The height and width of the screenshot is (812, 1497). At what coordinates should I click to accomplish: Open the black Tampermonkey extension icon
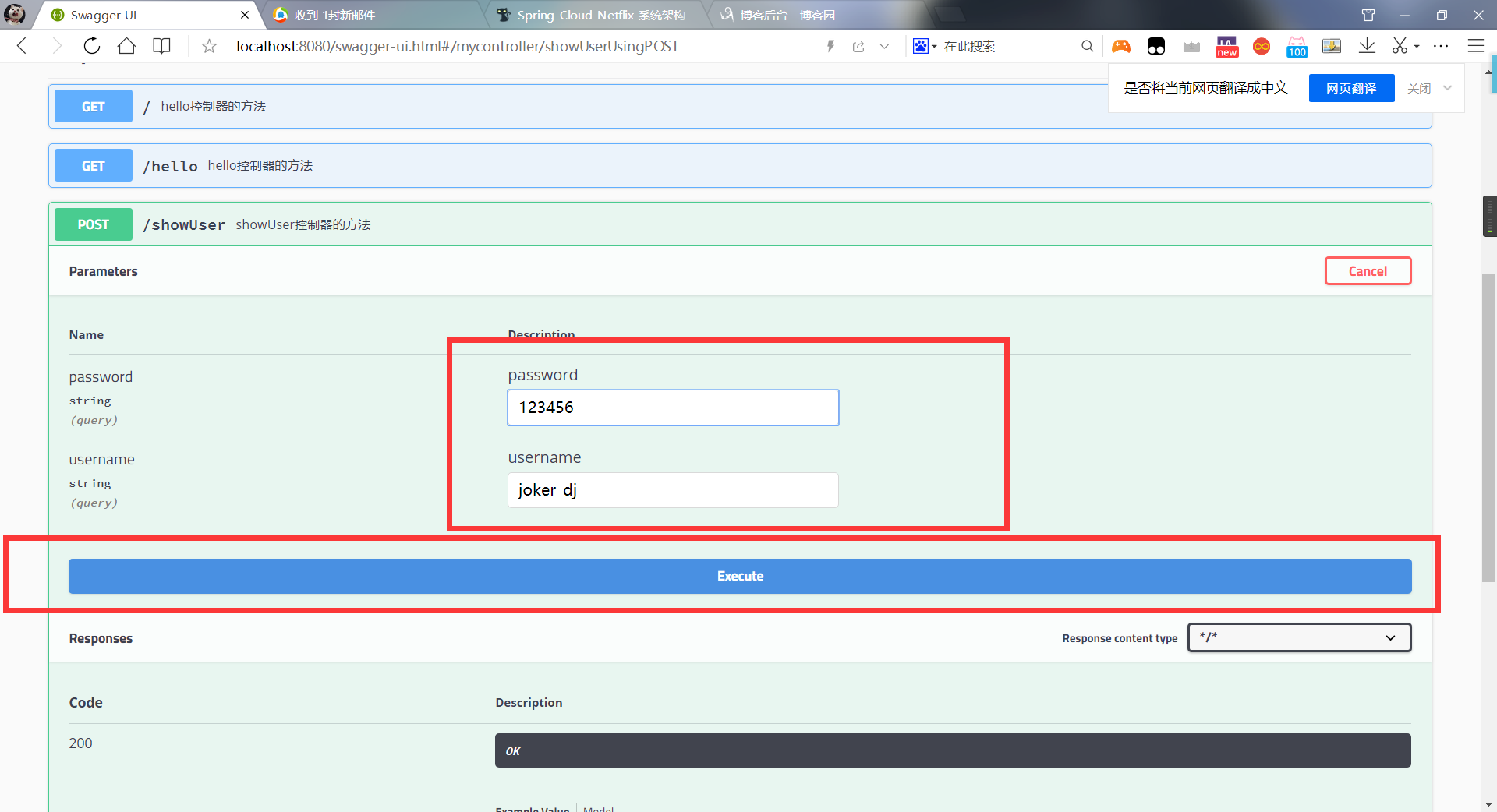coord(1156,47)
